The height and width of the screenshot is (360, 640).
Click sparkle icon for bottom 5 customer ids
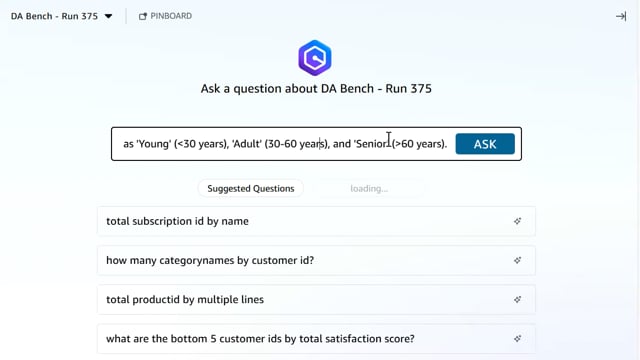[518, 339]
